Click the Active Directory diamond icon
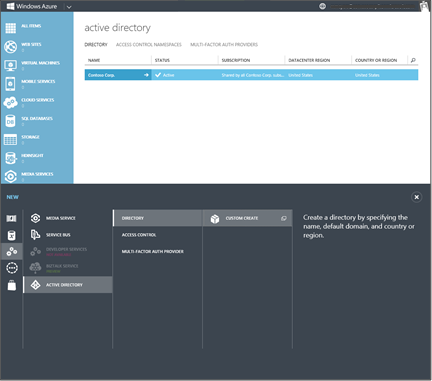This screenshot has height=381, width=432. [35, 285]
